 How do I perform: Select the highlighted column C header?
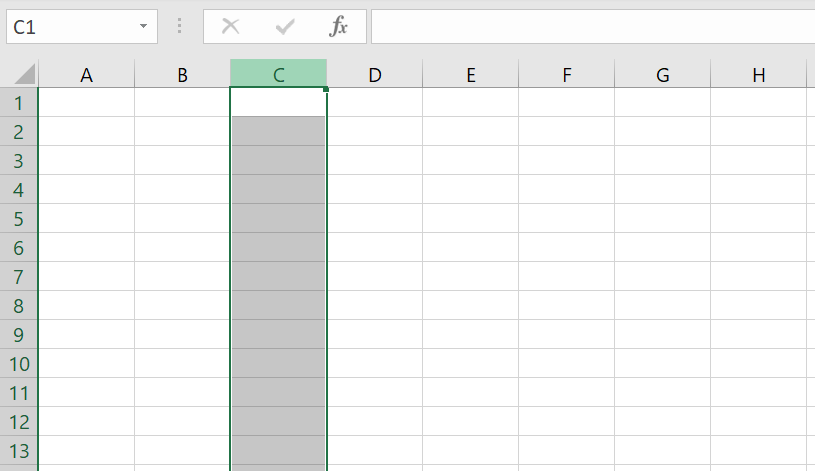[x=278, y=74]
